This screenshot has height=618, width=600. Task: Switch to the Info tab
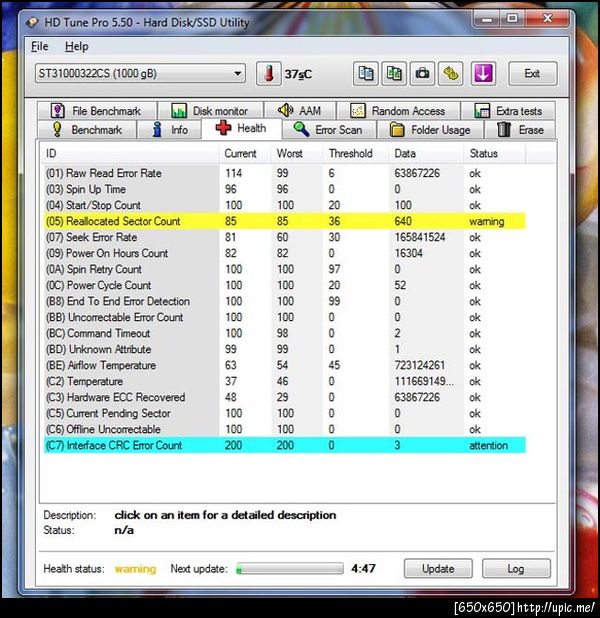click(170, 130)
